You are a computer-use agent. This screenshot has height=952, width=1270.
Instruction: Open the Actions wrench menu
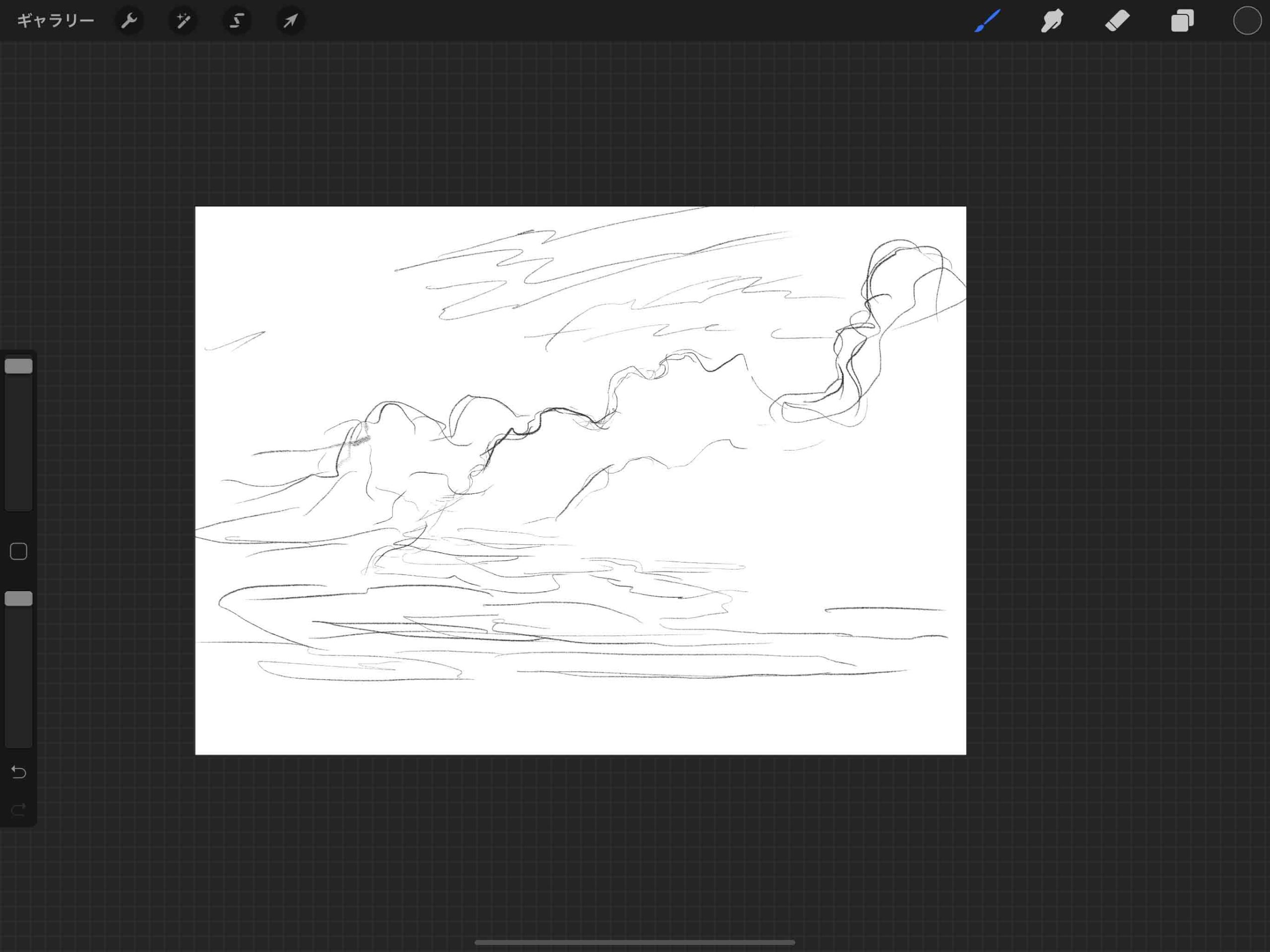point(129,21)
